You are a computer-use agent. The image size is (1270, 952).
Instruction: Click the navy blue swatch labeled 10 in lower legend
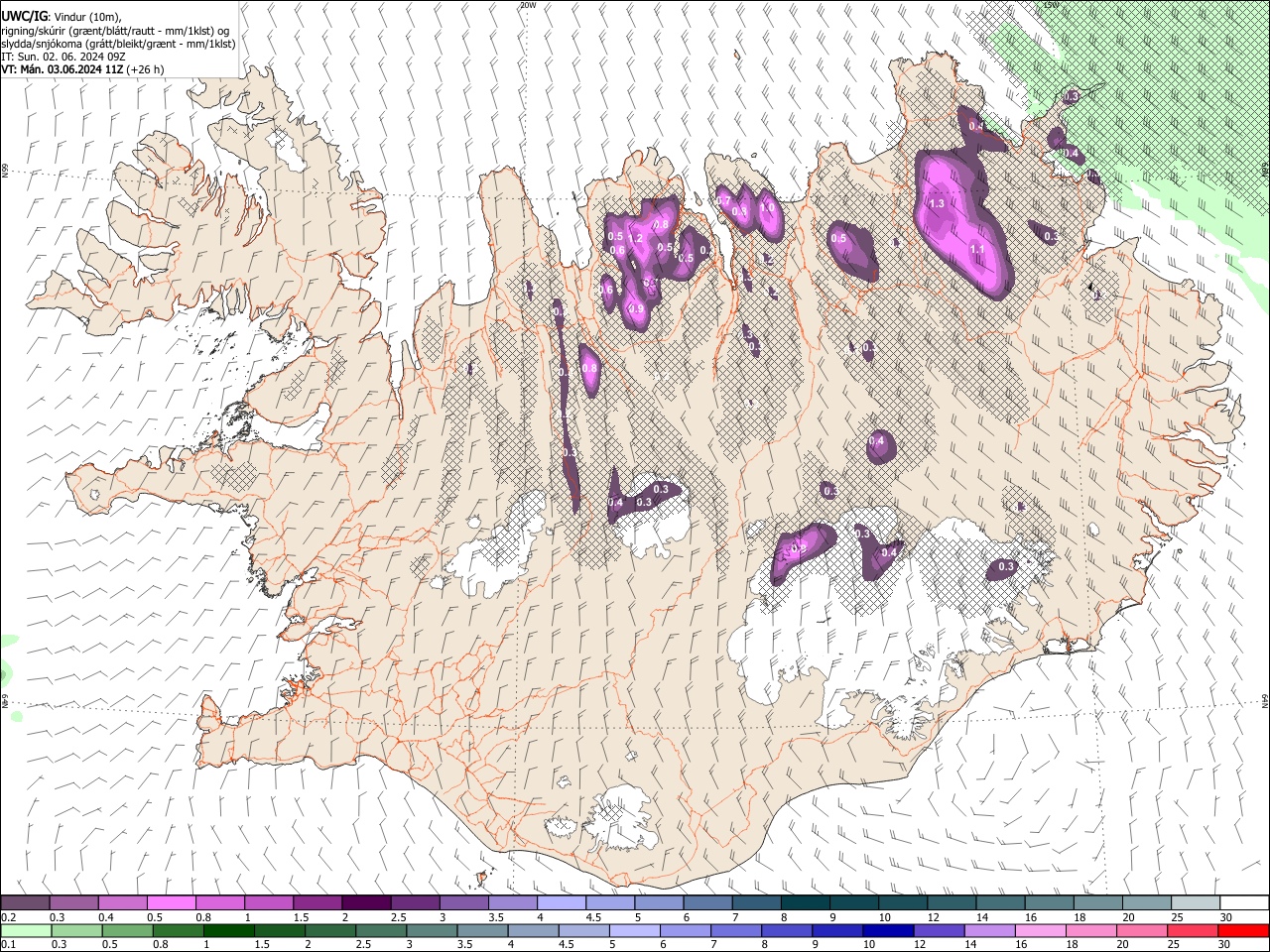coord(886,930)
